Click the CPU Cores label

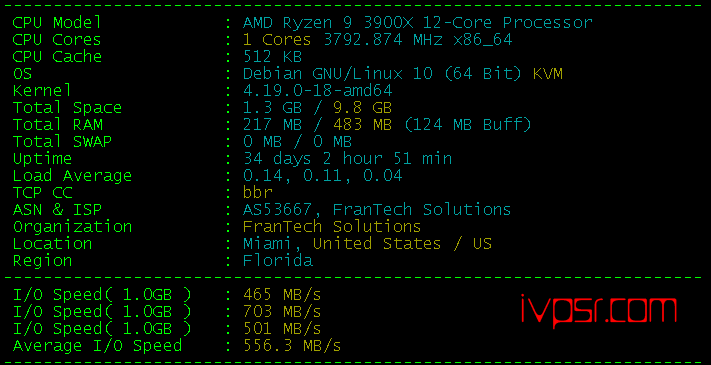(57, 40)
